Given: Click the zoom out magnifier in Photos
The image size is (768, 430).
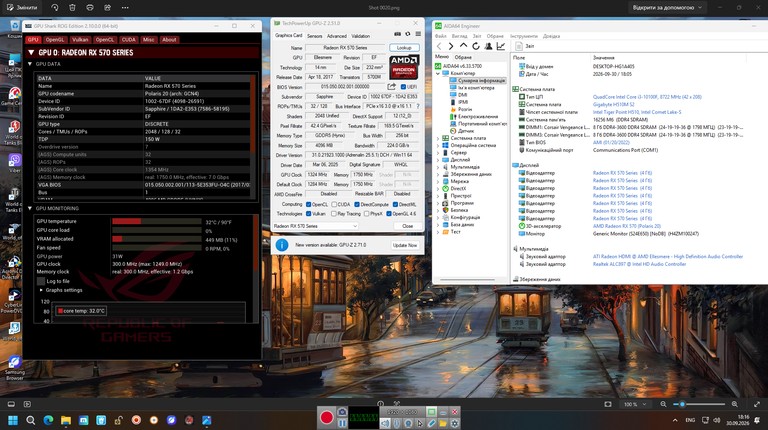Looking at the screenshot, I should click(x=663, y=405).
